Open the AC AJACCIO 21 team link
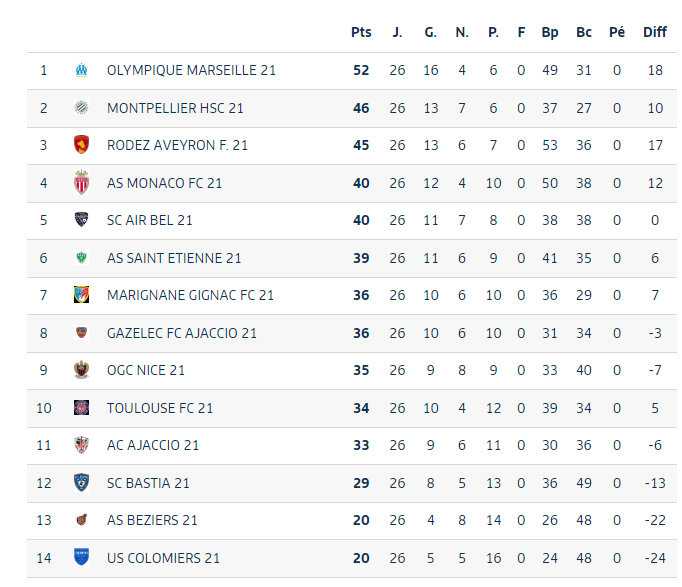The width and height of the screenshot is (682, 587). [152, 445]
